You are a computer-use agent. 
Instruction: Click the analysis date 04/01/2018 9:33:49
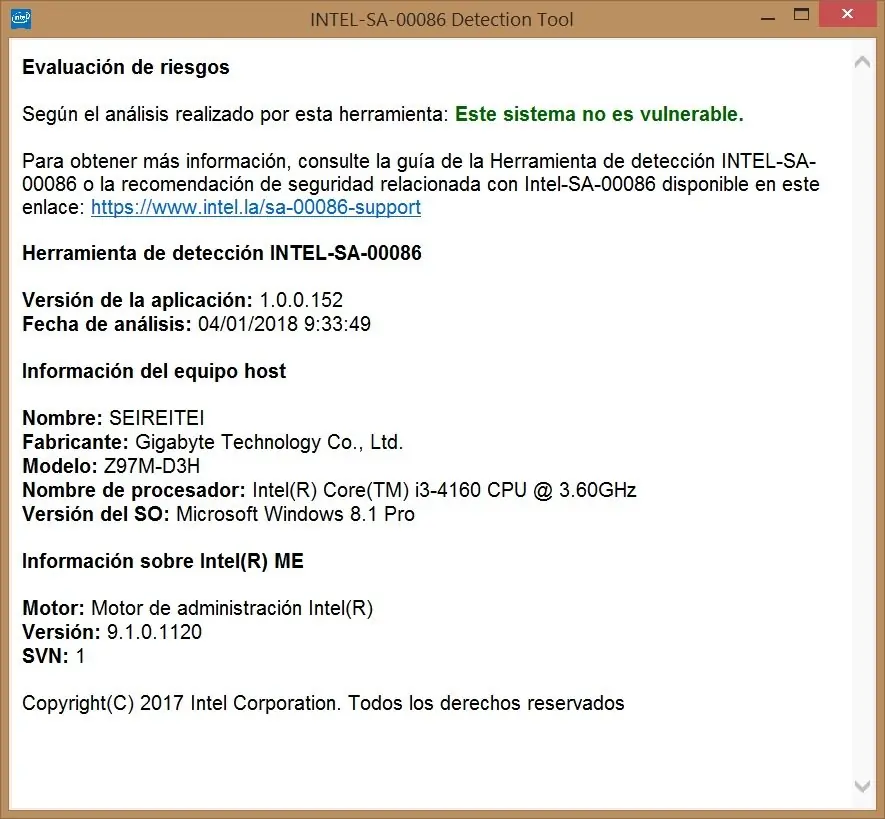pyautogui.click(x=284, y=324)
